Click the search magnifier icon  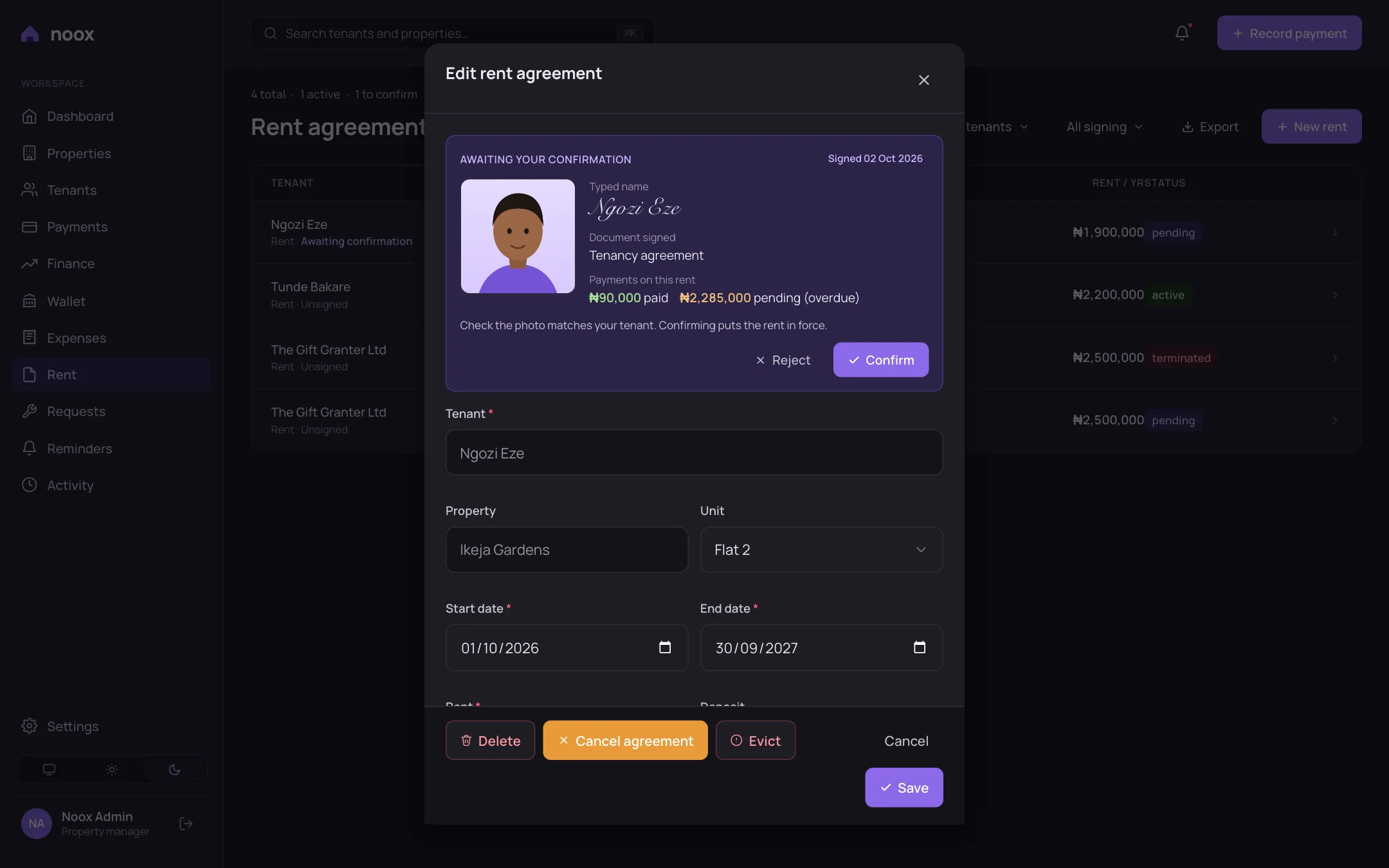271,33
